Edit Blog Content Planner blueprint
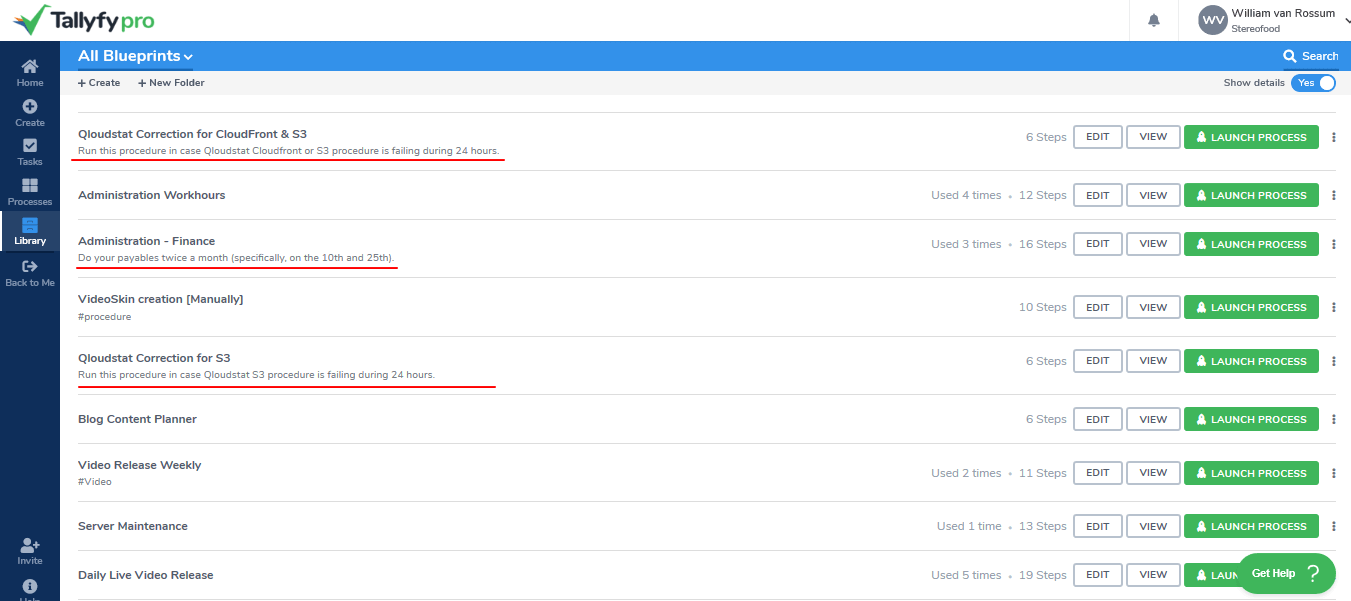 [x=1098, y=419]
